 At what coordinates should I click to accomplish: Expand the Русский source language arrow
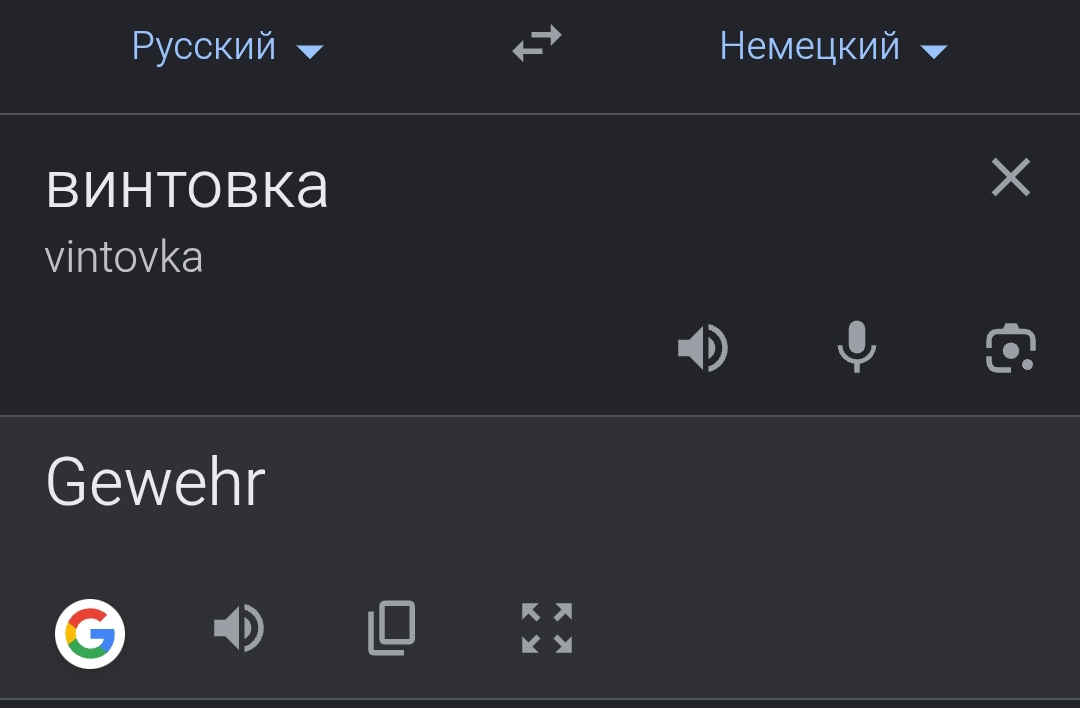click(310, 51)
